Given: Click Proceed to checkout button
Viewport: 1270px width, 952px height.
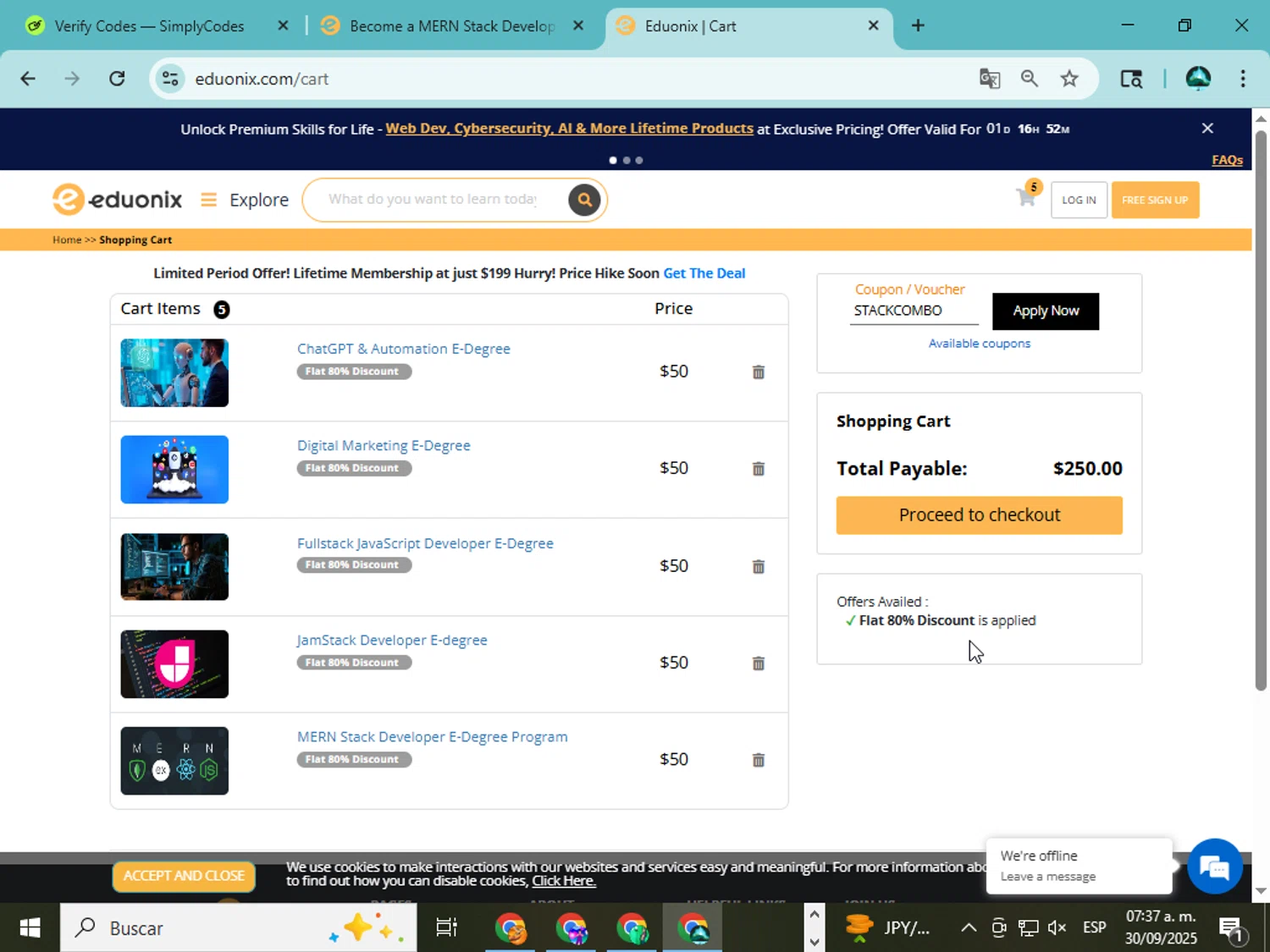Looking at the screenshot, I should [979, 515].
